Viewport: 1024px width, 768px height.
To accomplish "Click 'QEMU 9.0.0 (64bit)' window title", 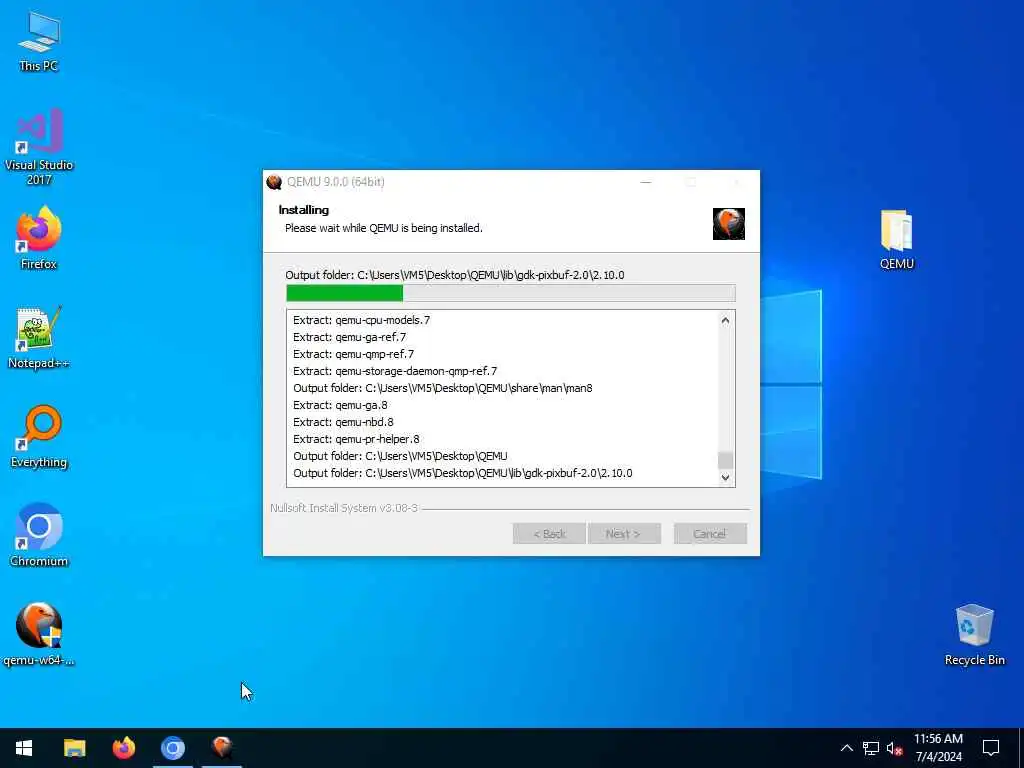I will coord(336,182).
